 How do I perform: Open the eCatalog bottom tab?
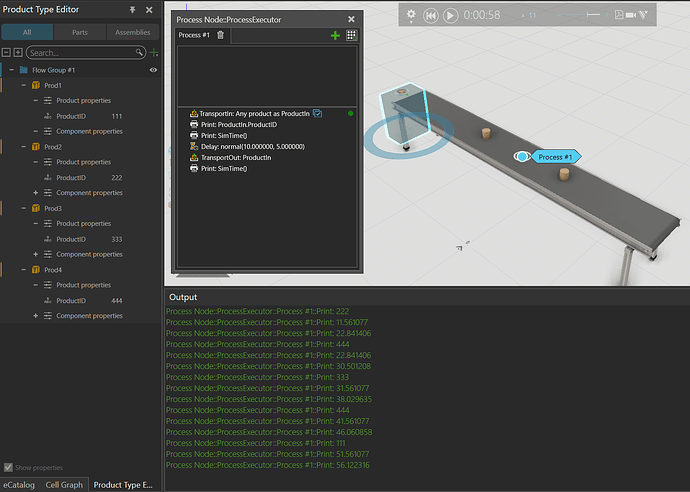(x=18, y=485)
